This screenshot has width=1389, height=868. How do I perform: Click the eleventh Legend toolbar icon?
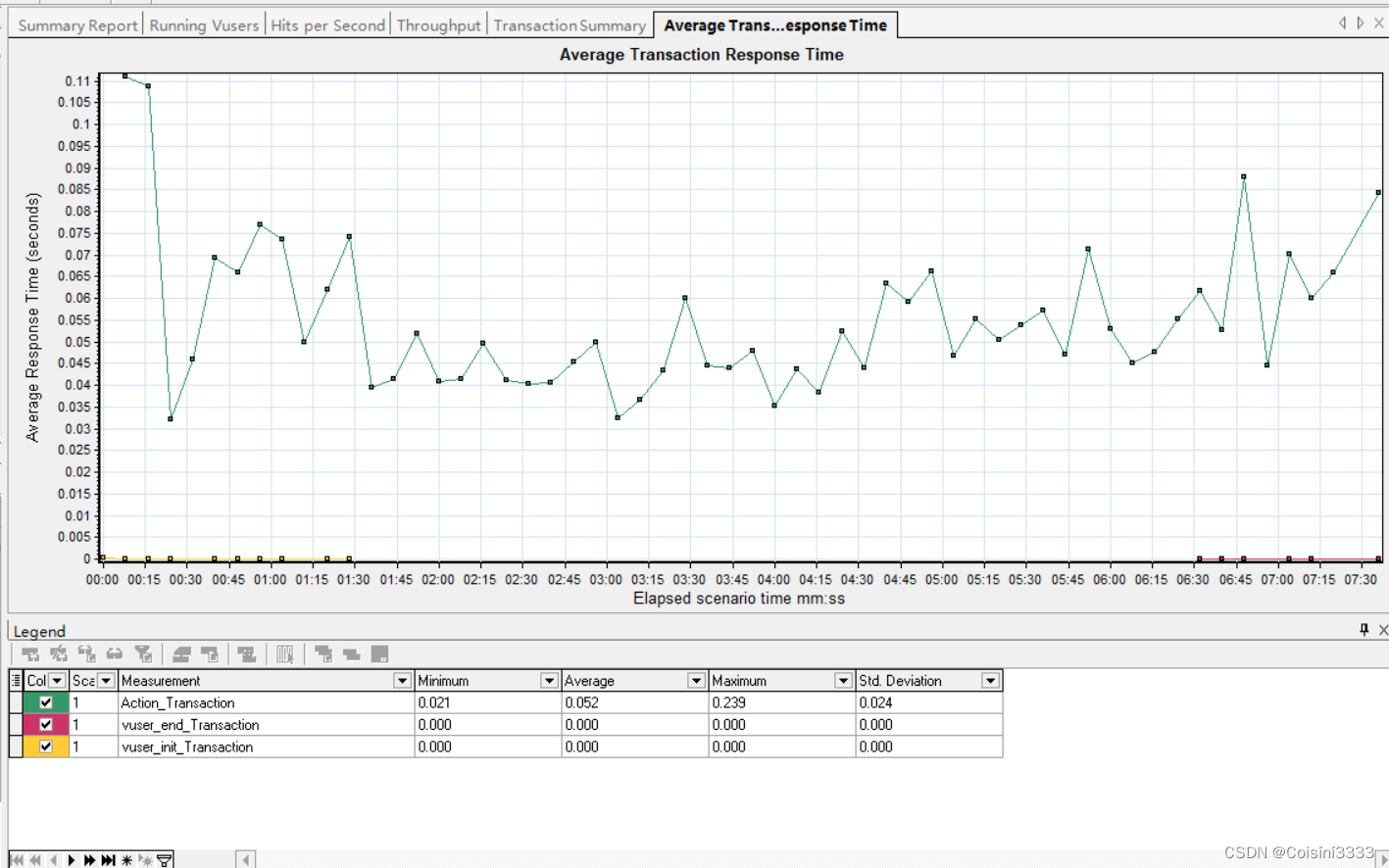[352, 654]
